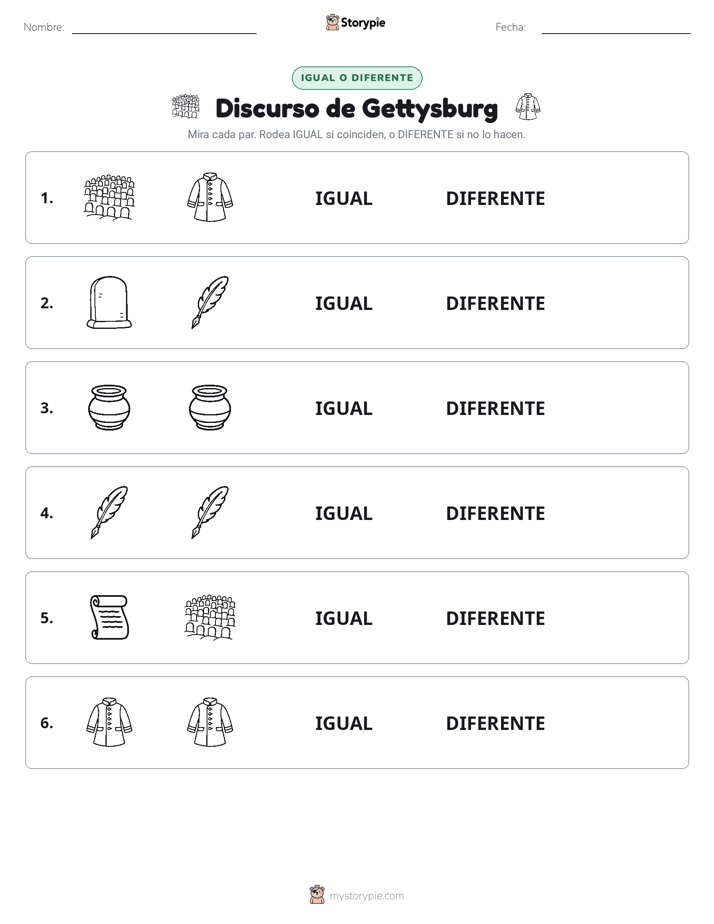Click the Storypie logo at top
The height and width of the screenshot is (924, 714).
(356, 22)
